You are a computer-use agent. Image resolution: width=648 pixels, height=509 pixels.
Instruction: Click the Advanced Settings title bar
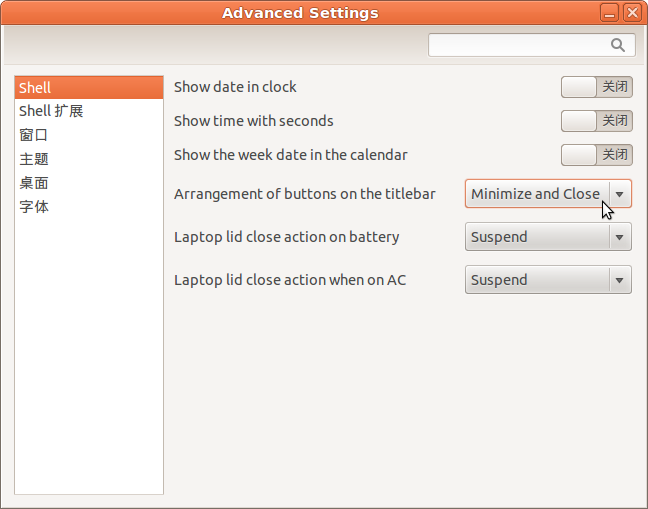pyautogui.click(x=300, y=13)
